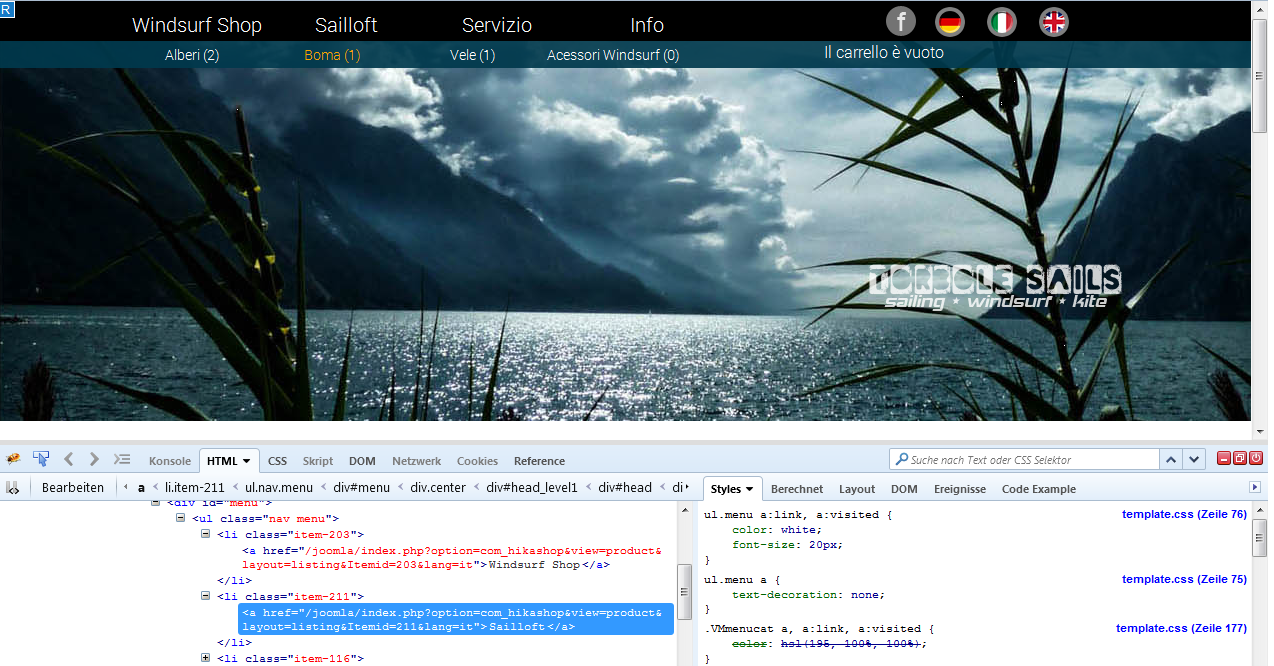Jump to previous search result arrow
Screen dimensions: 1274x666
pyautogui.click(x=1171, y=459)
